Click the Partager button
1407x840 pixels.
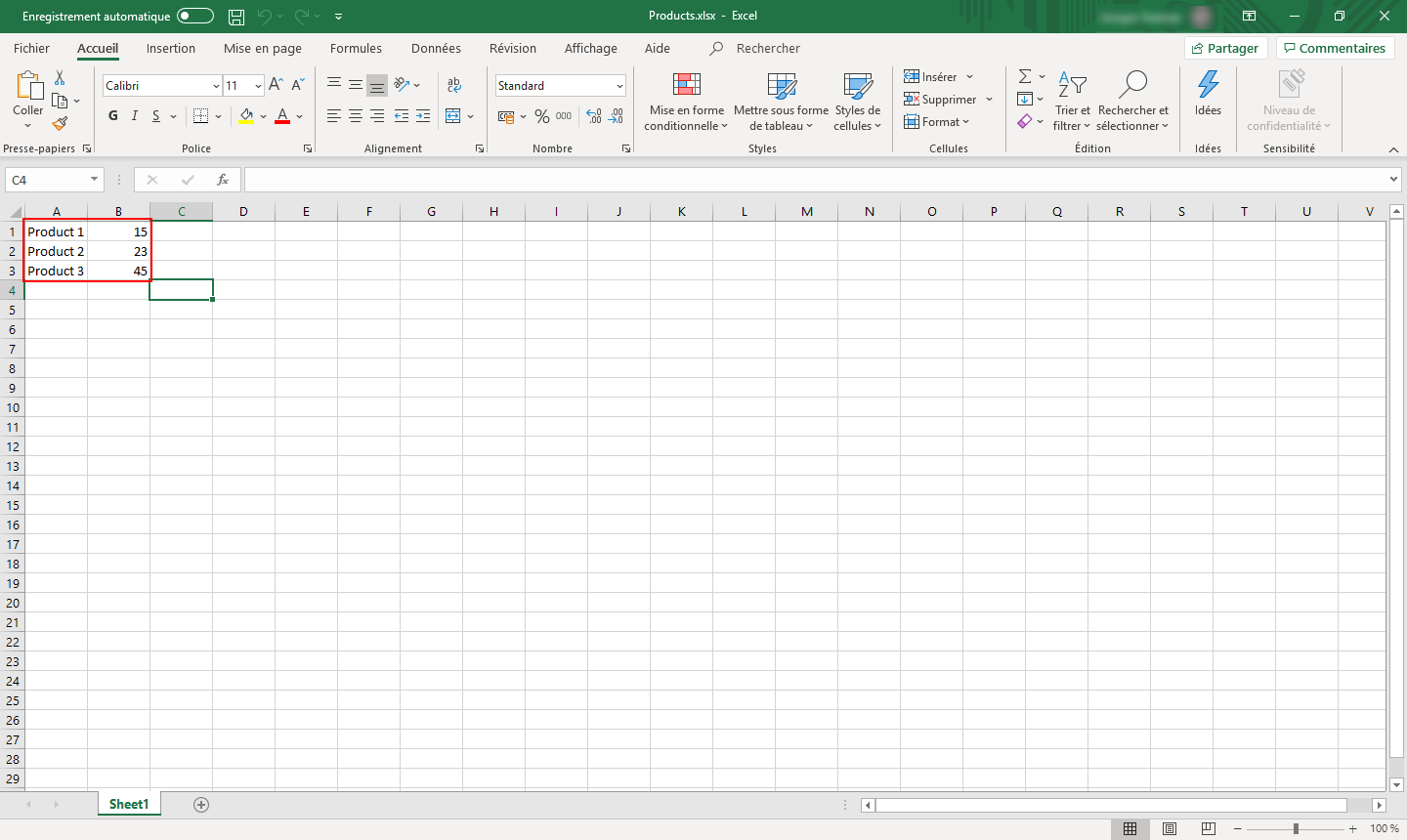[1225, 47]
